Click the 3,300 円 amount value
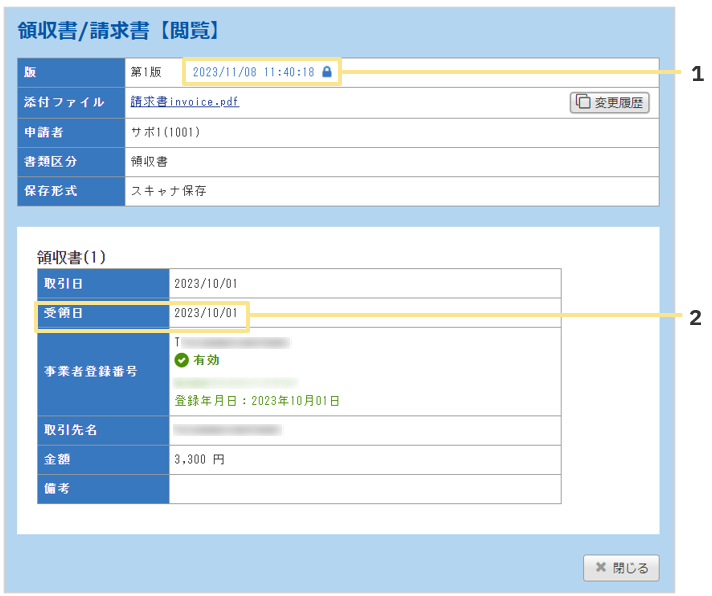The height and width of the screenshot is (596, 712). coord(199,460)
